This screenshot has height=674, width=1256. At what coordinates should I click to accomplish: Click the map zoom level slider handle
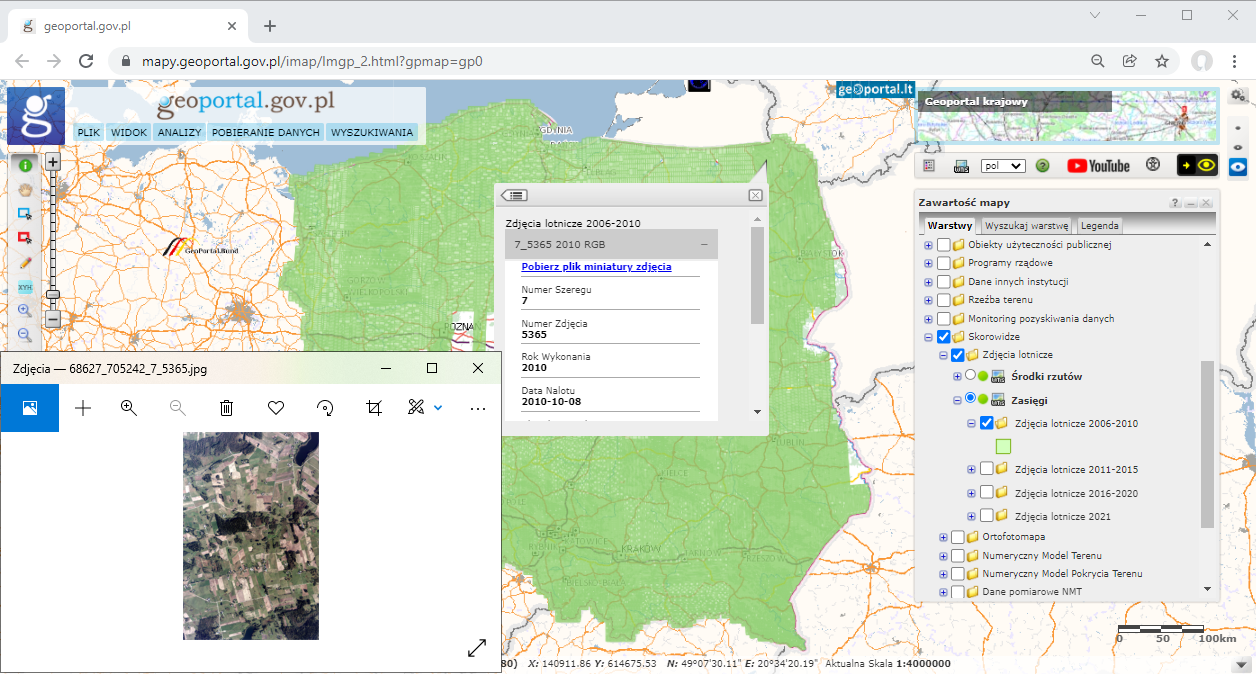pos(53,295)
